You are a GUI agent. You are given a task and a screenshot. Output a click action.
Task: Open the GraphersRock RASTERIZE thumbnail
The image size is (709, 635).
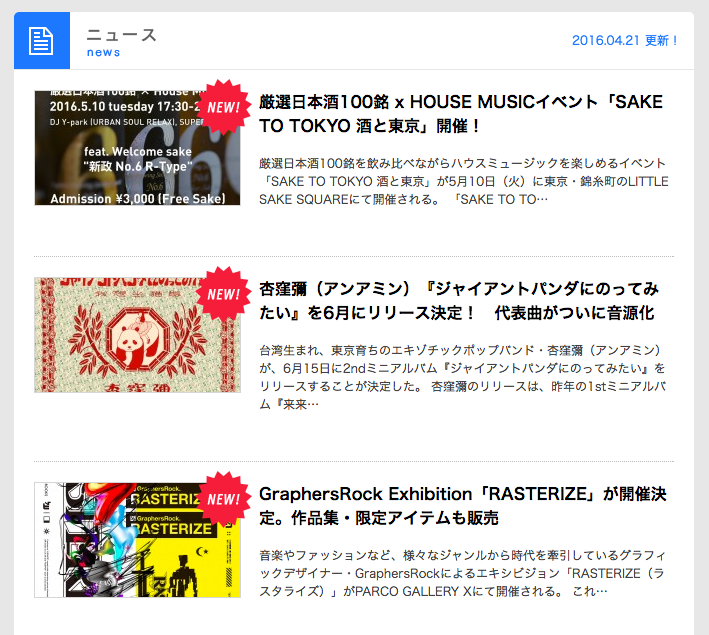(137, 540)
